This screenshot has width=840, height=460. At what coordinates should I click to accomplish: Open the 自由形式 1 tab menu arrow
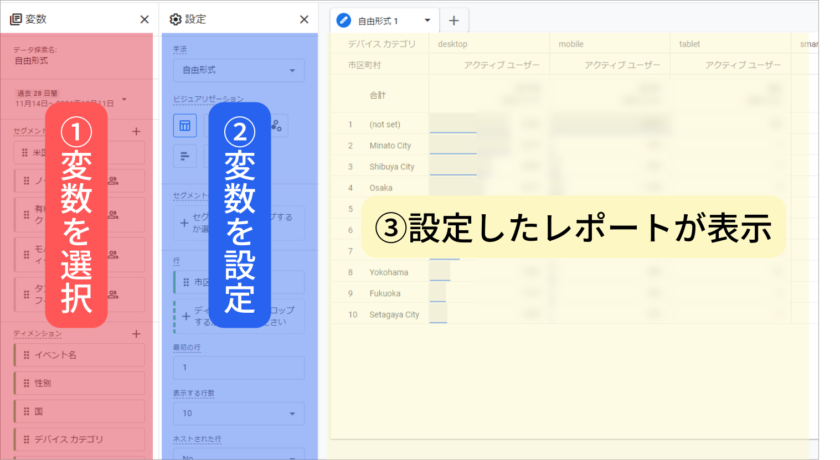click(428, 20)
